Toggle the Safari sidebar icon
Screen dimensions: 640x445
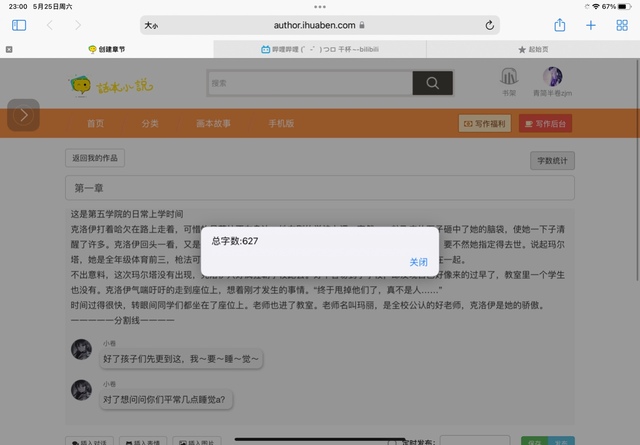(x=19, y=25)
